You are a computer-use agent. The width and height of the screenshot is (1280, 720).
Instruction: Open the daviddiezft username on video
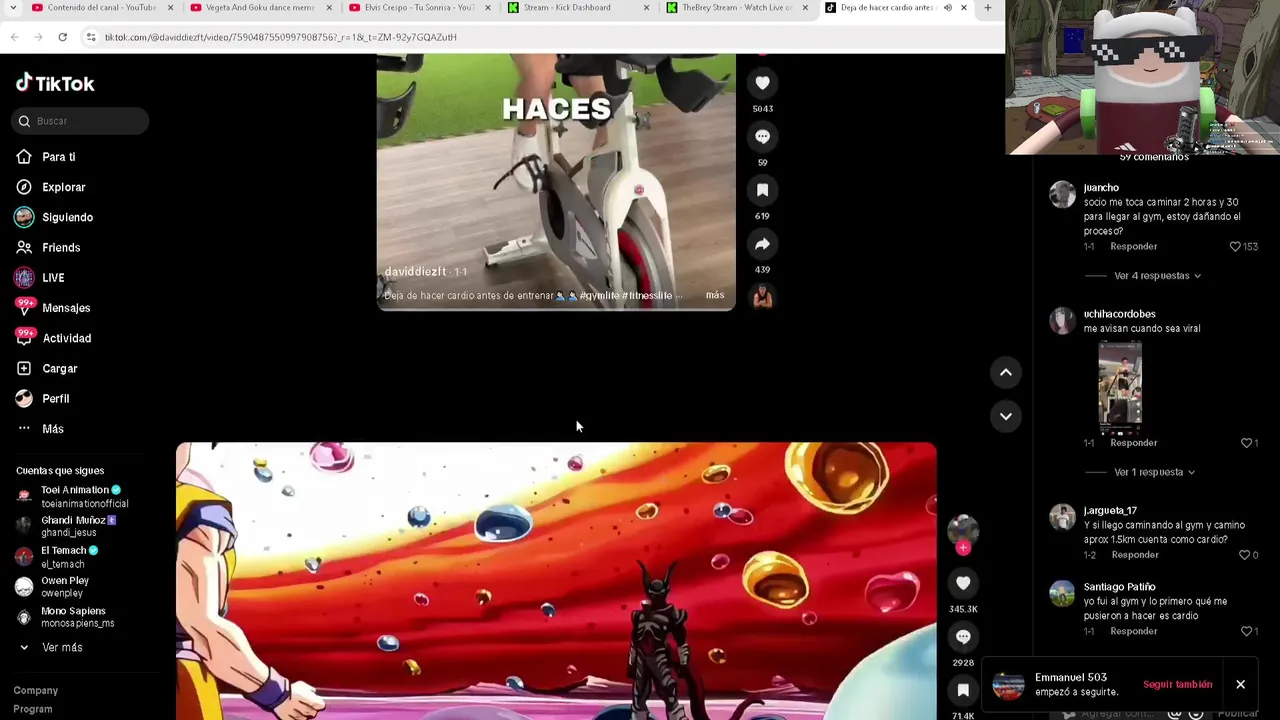415,272
